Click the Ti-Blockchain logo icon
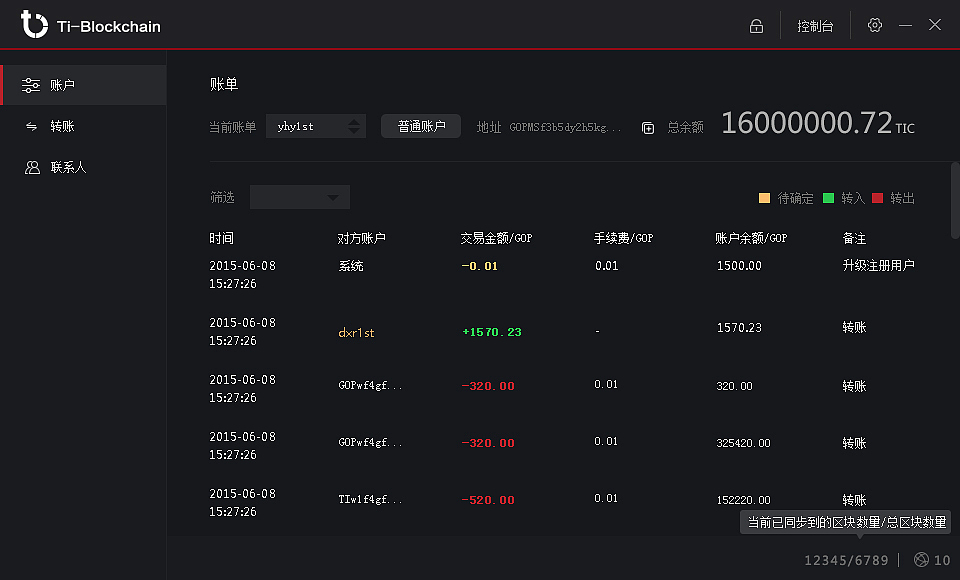The width and height of the screenshot is (960, 580). 34,25
